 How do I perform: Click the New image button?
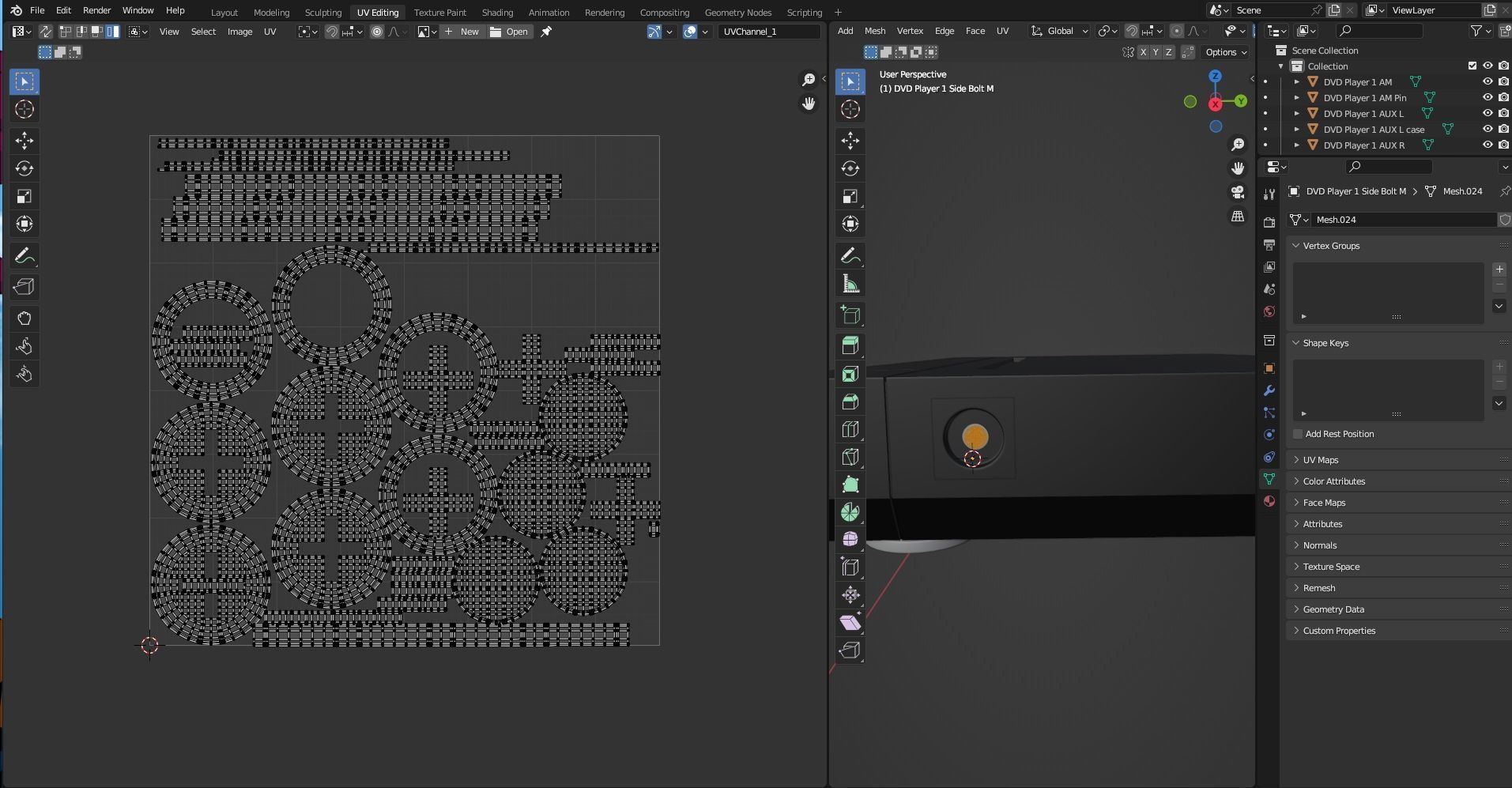click(x=462, y=32)
